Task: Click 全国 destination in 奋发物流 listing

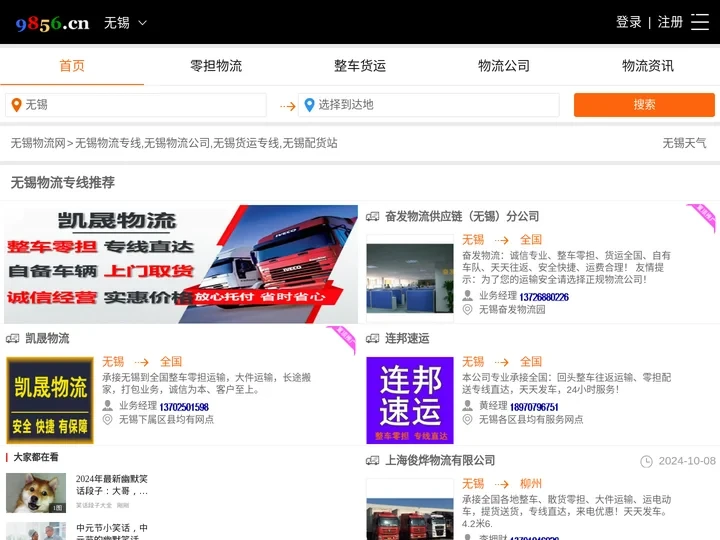Action: click(531, 240)
